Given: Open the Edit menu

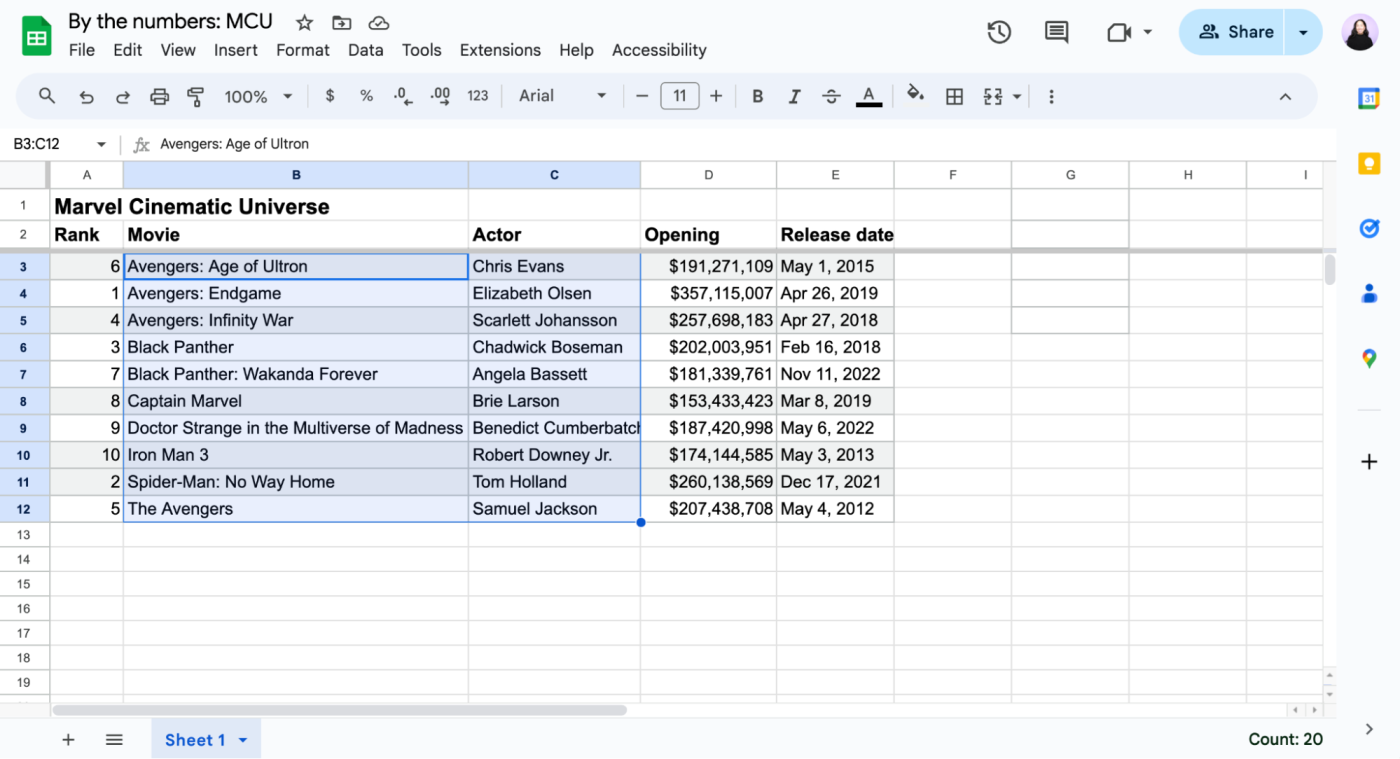Looking at the screenshot, I should pyautogui.click(x=128, y=50).
